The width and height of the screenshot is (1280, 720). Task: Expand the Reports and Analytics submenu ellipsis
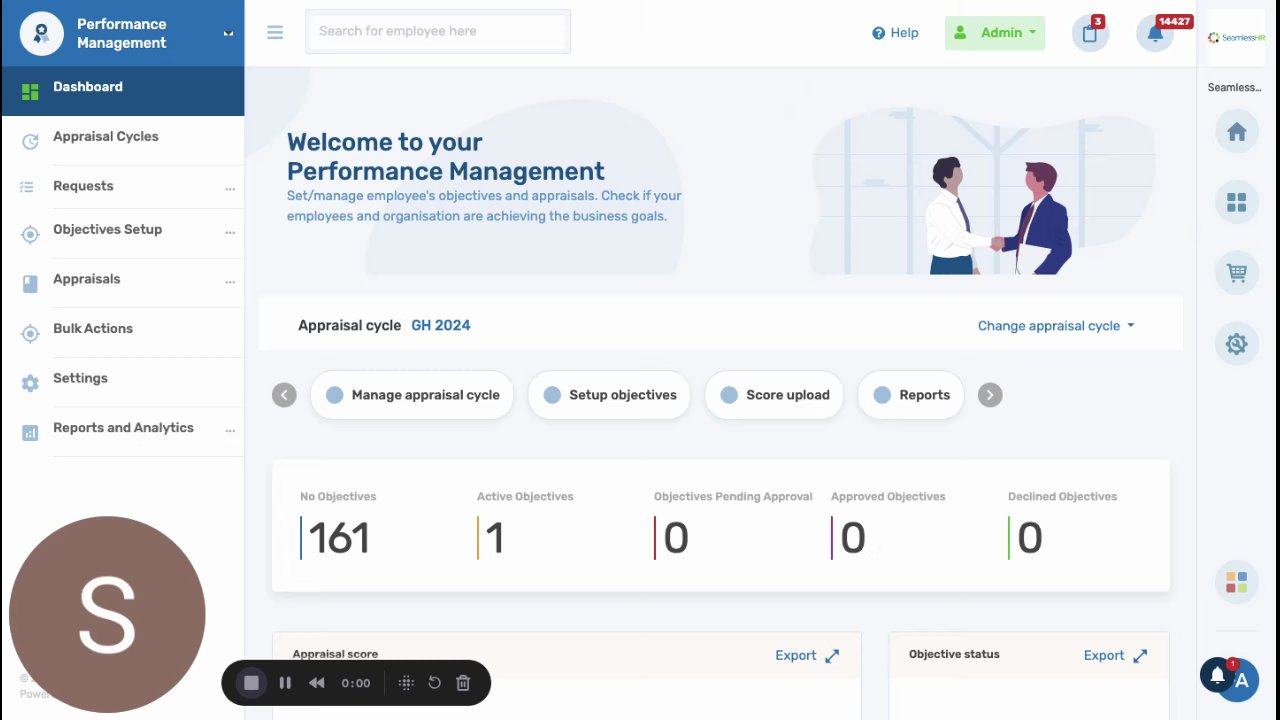pos(230,430)
